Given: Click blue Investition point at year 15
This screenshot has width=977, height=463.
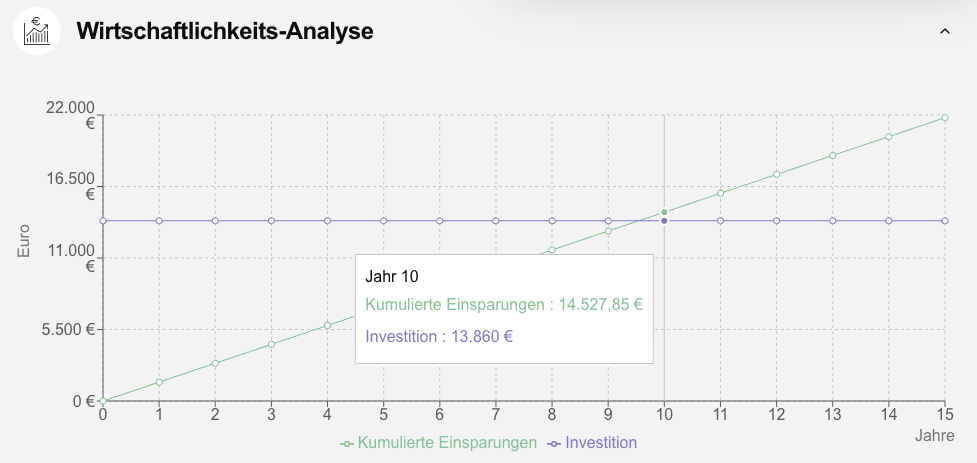Looking at the screenshot, I should (x=945, y=220).
